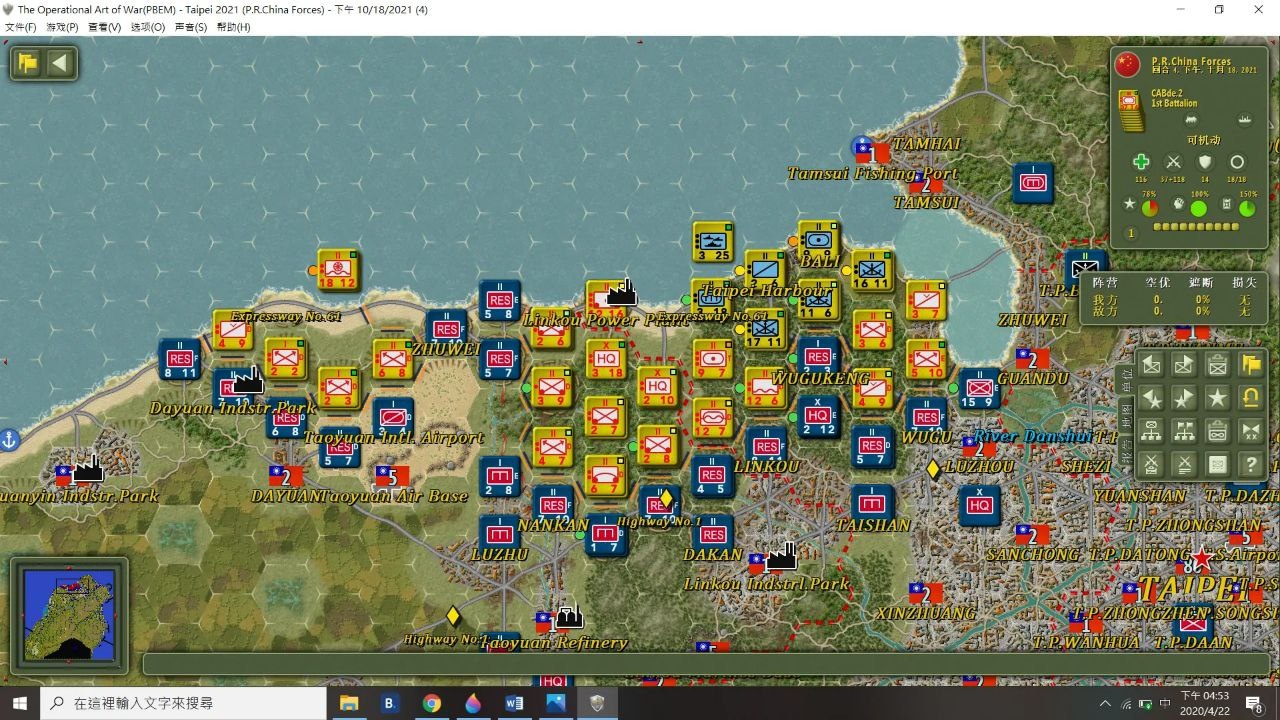Image resolution: width=1280 pixels, height=720 pixels.
Task: Click the P.R. China flag emblem
Action: [x=1128, y=65]
